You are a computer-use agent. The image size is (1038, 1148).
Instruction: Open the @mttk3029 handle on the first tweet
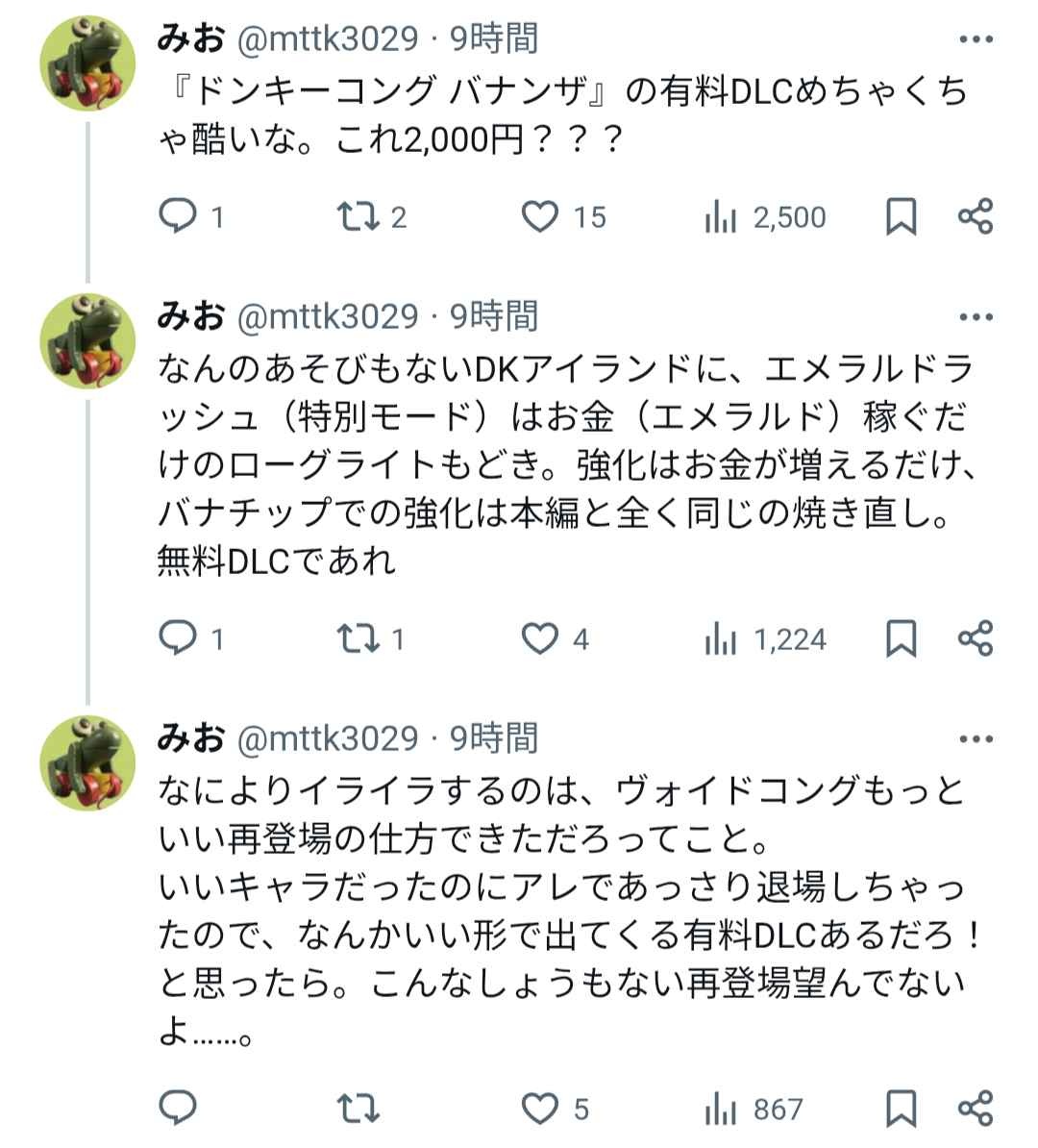(327, 39)
